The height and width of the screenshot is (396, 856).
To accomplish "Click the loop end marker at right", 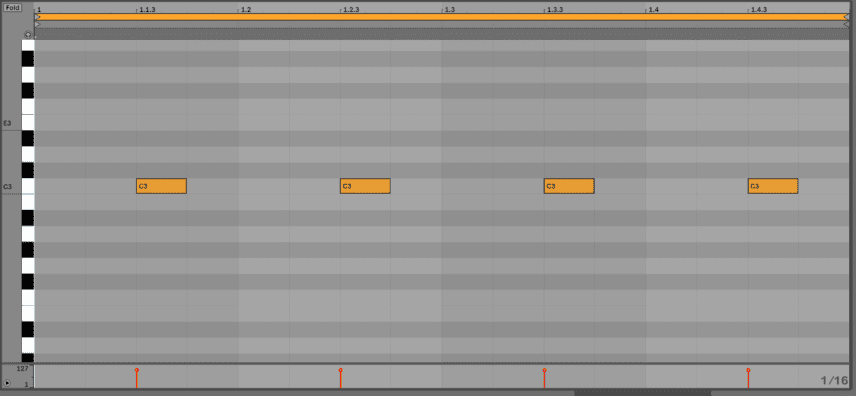I will click(847, 17).
